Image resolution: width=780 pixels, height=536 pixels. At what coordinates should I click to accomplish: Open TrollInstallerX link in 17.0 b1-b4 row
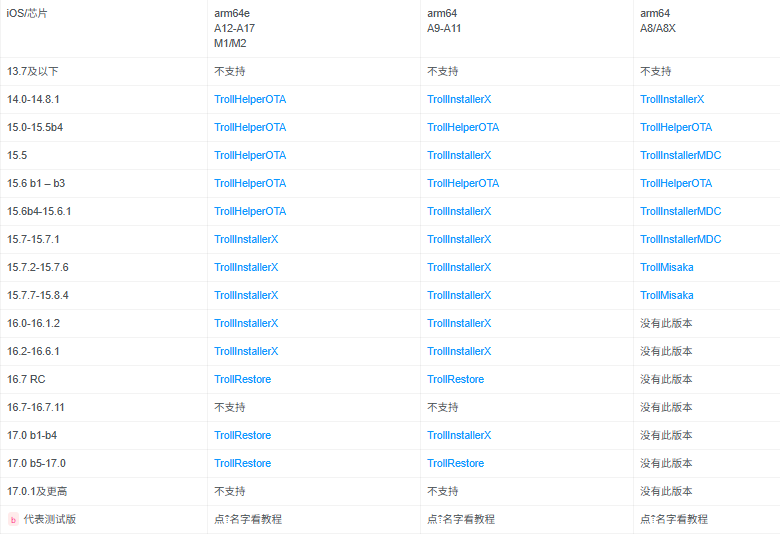[459, 435]
